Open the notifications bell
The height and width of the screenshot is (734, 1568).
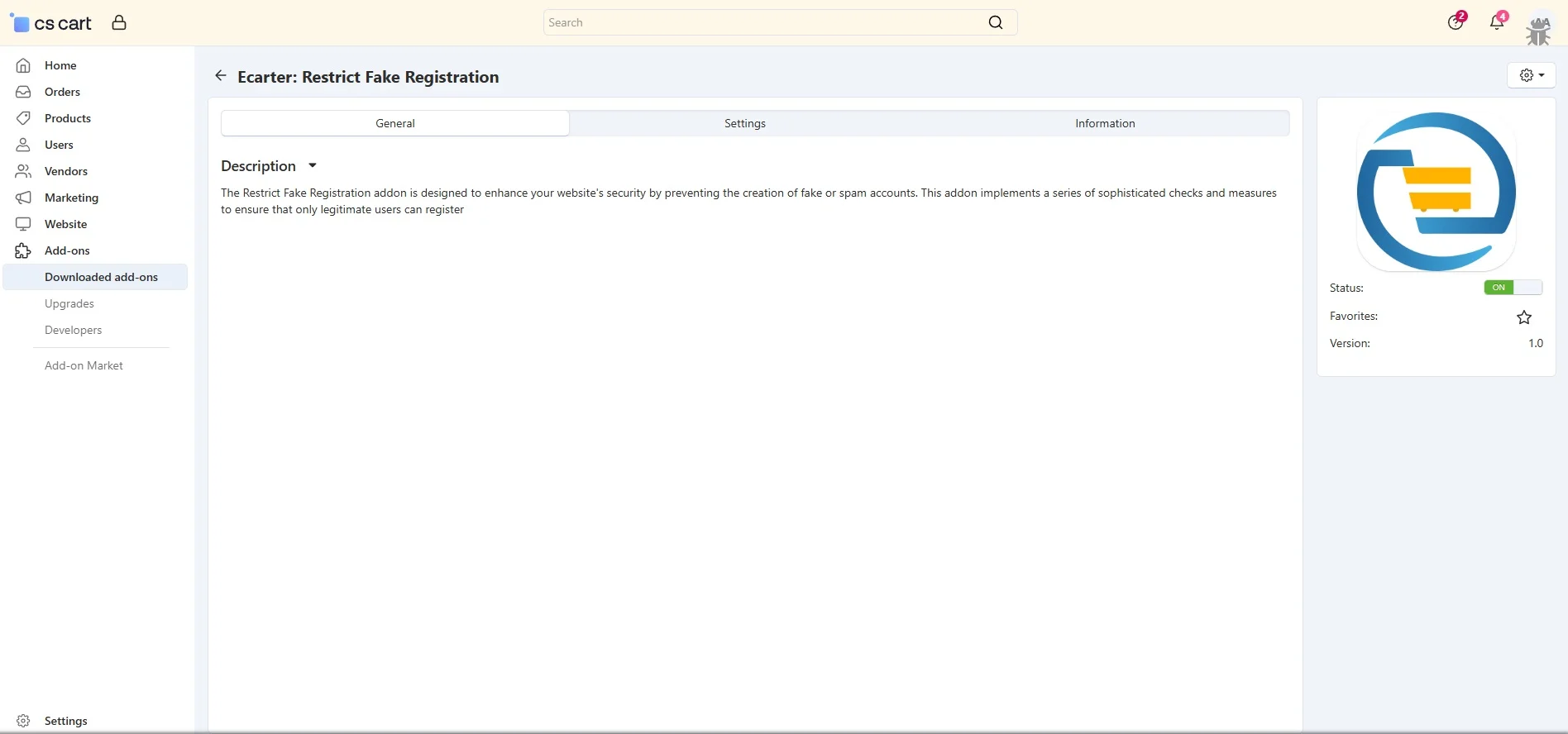click(x=1496, y=22)
